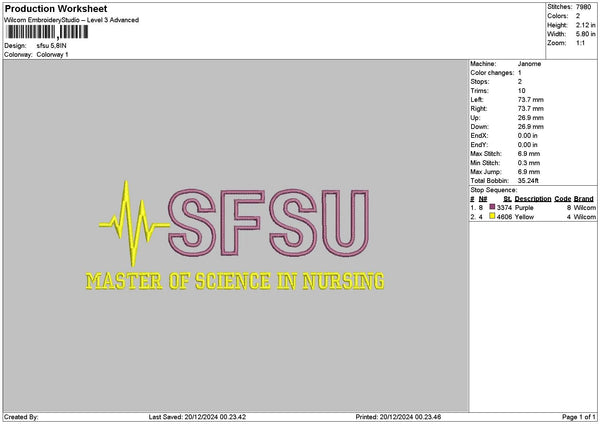Click the Stops value '2'
Image resolution: width=600 pixels, height=424 pixels.
click(520, 82)
